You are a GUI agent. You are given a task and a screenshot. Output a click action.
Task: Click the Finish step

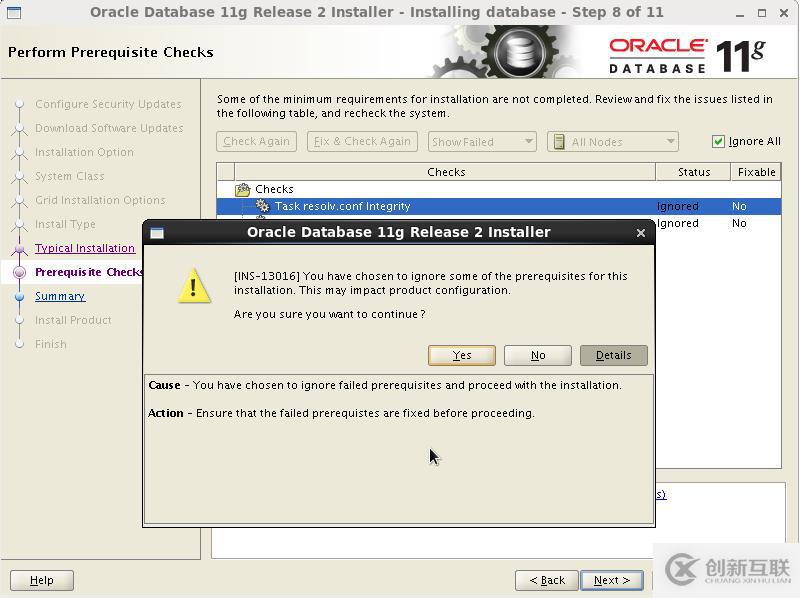click(51, 344)
